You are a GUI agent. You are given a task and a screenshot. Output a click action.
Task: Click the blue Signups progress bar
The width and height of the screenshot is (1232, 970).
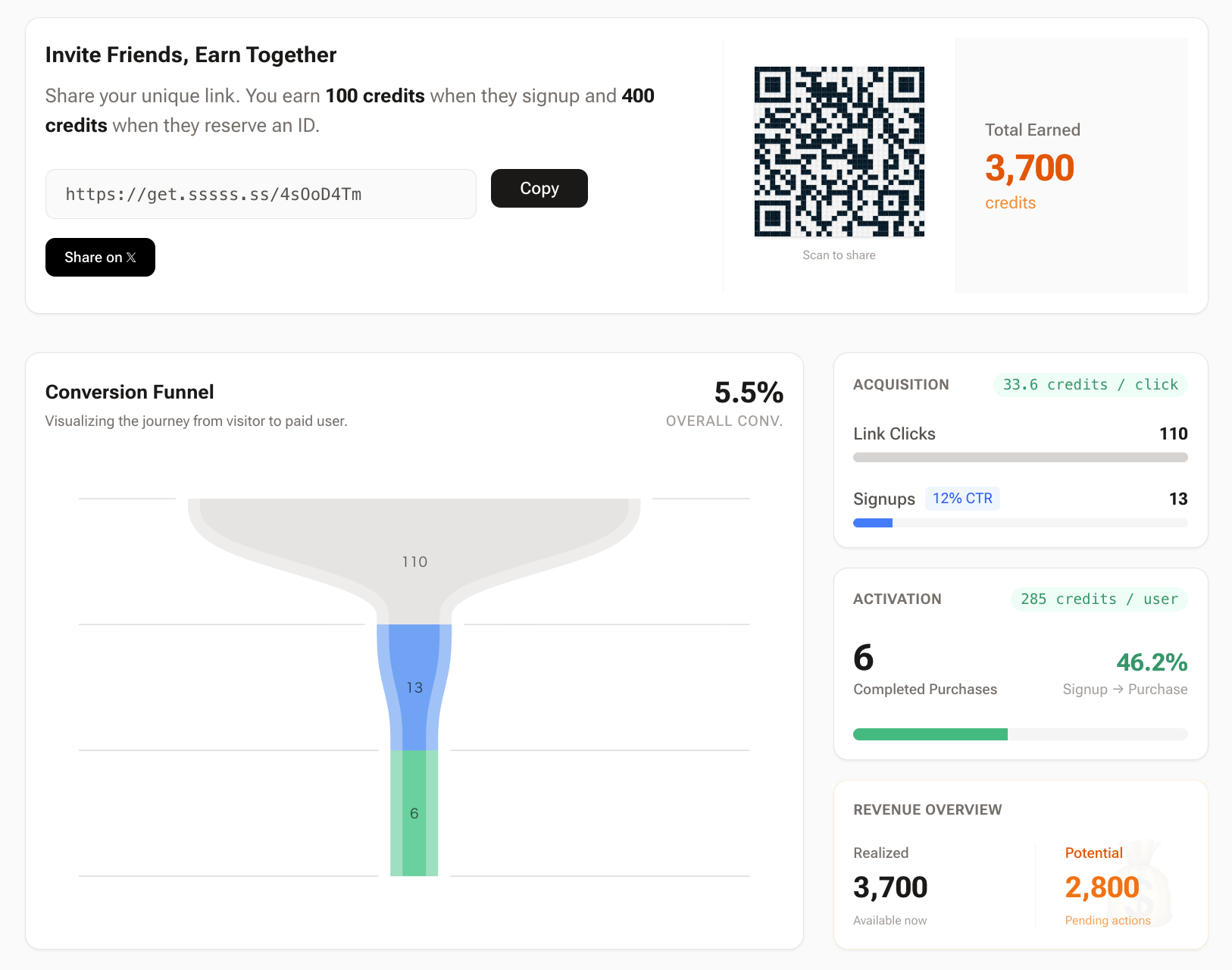tap(873, 523)
